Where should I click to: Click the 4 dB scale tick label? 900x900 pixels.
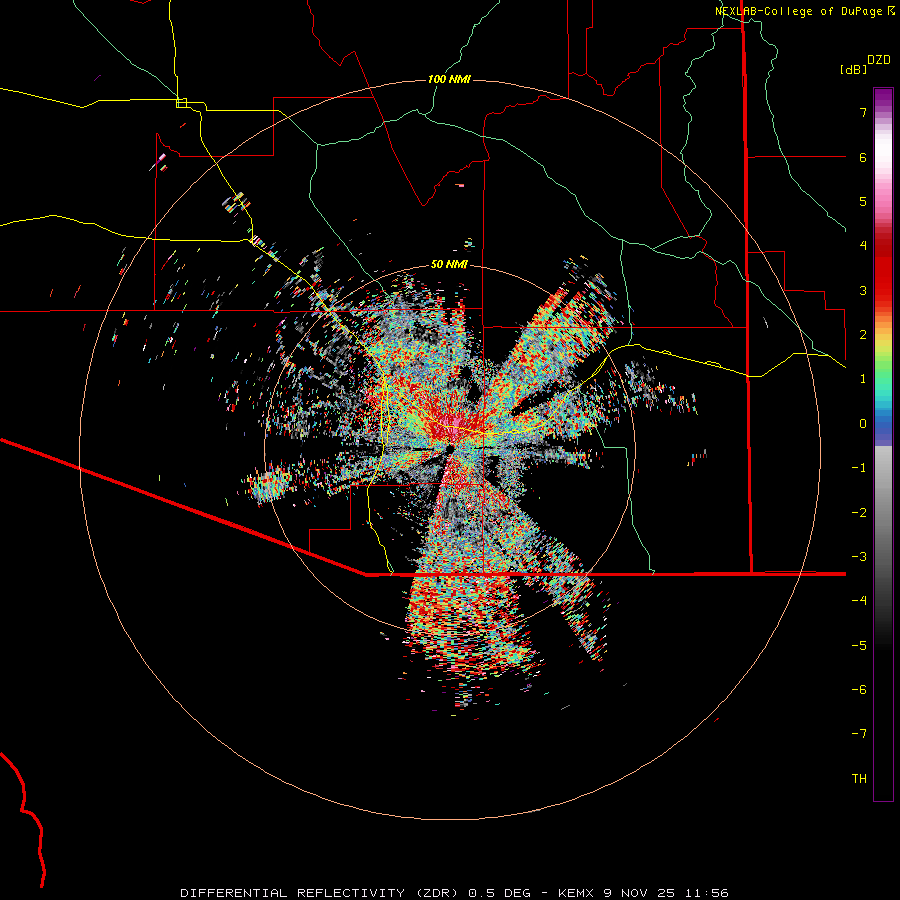click(863, 246)
